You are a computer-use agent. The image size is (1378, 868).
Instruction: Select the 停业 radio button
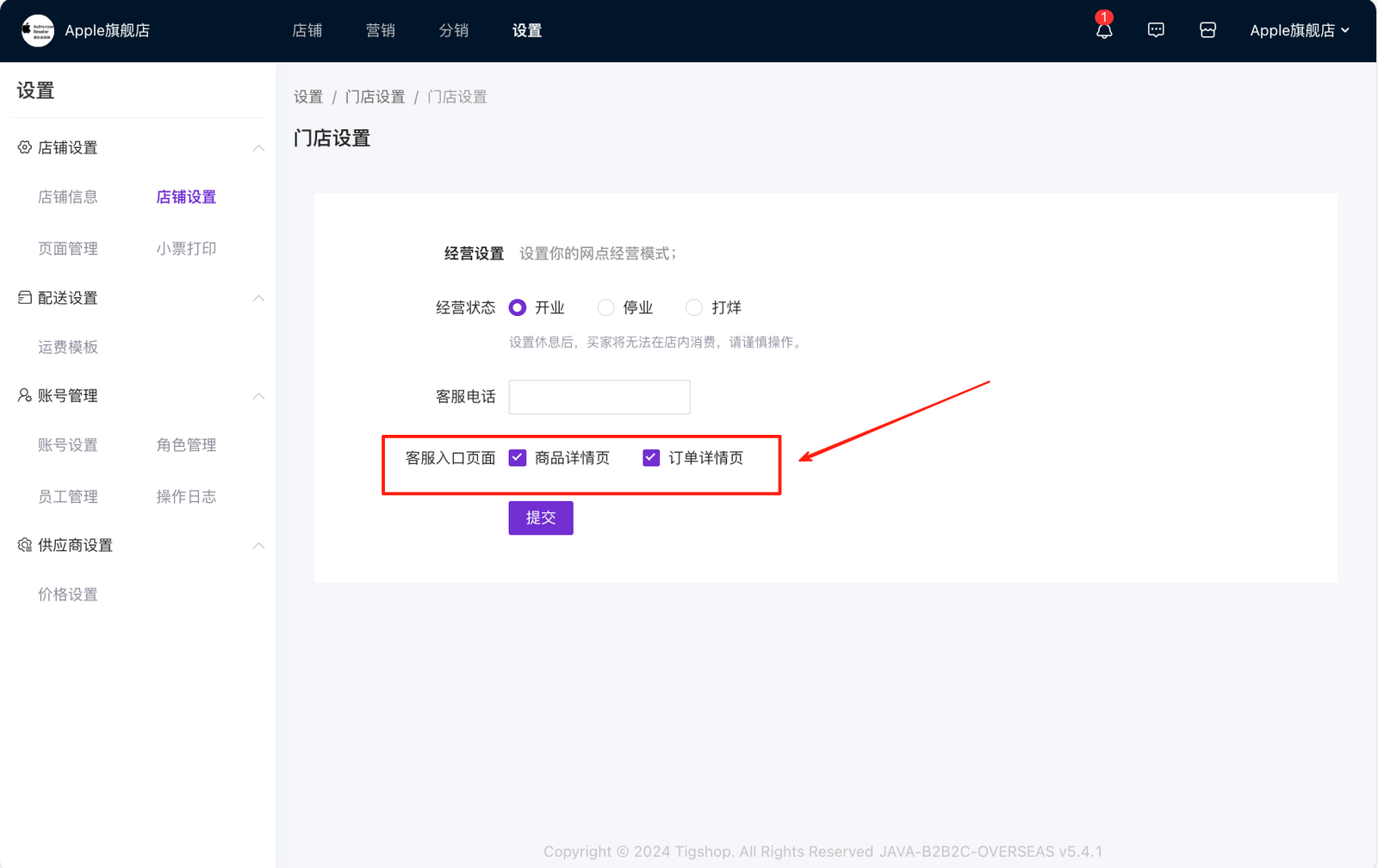605,307
